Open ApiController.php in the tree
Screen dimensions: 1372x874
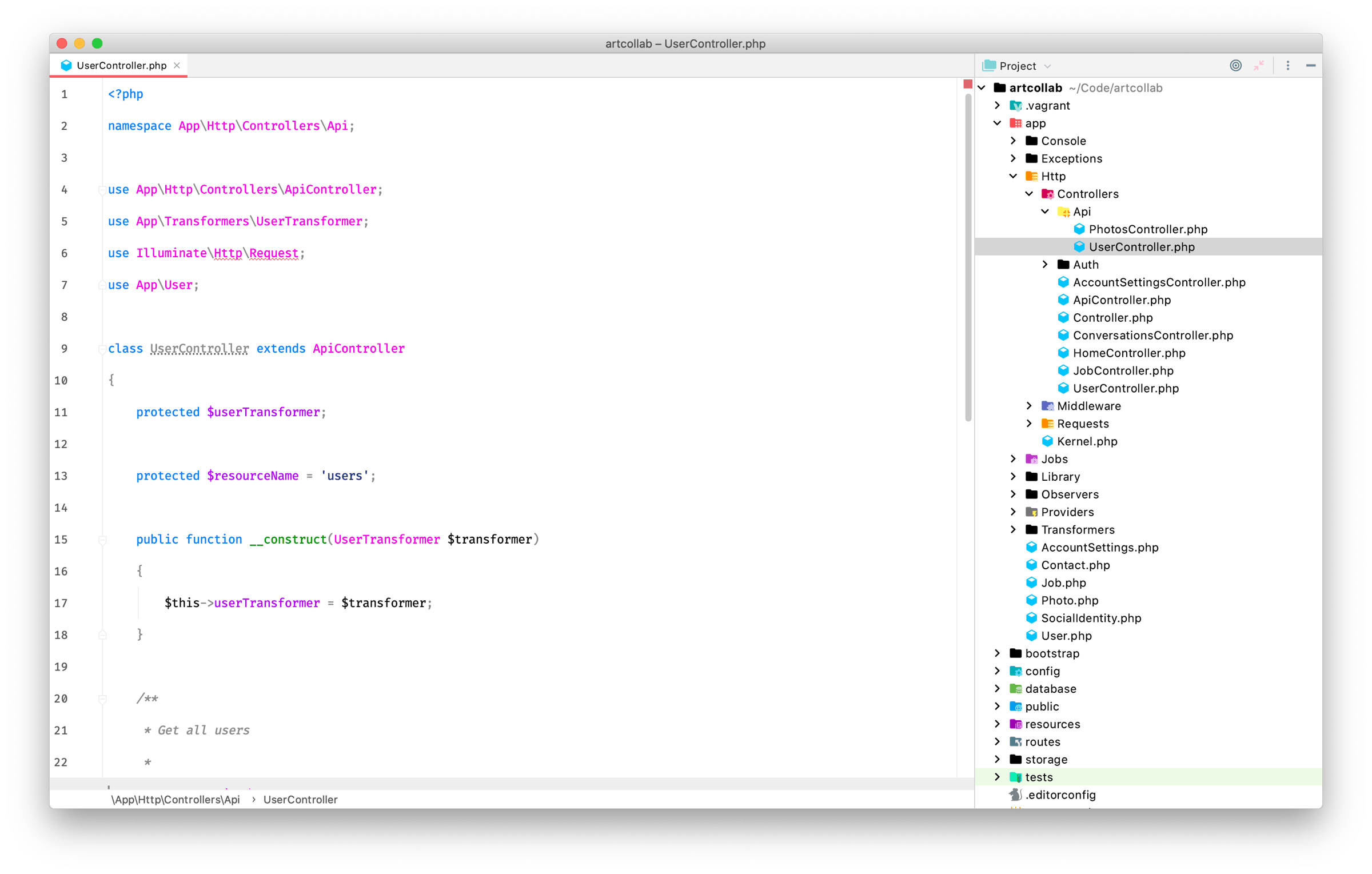pos(1122,300)
